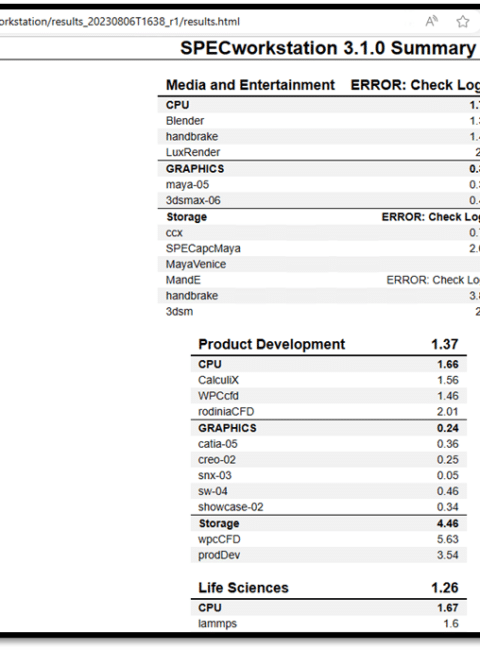This screenshot has width=480, height=650.
Task: Select the SPECworkstation 3.1.0 Summary heading
Action: (328, 48)
